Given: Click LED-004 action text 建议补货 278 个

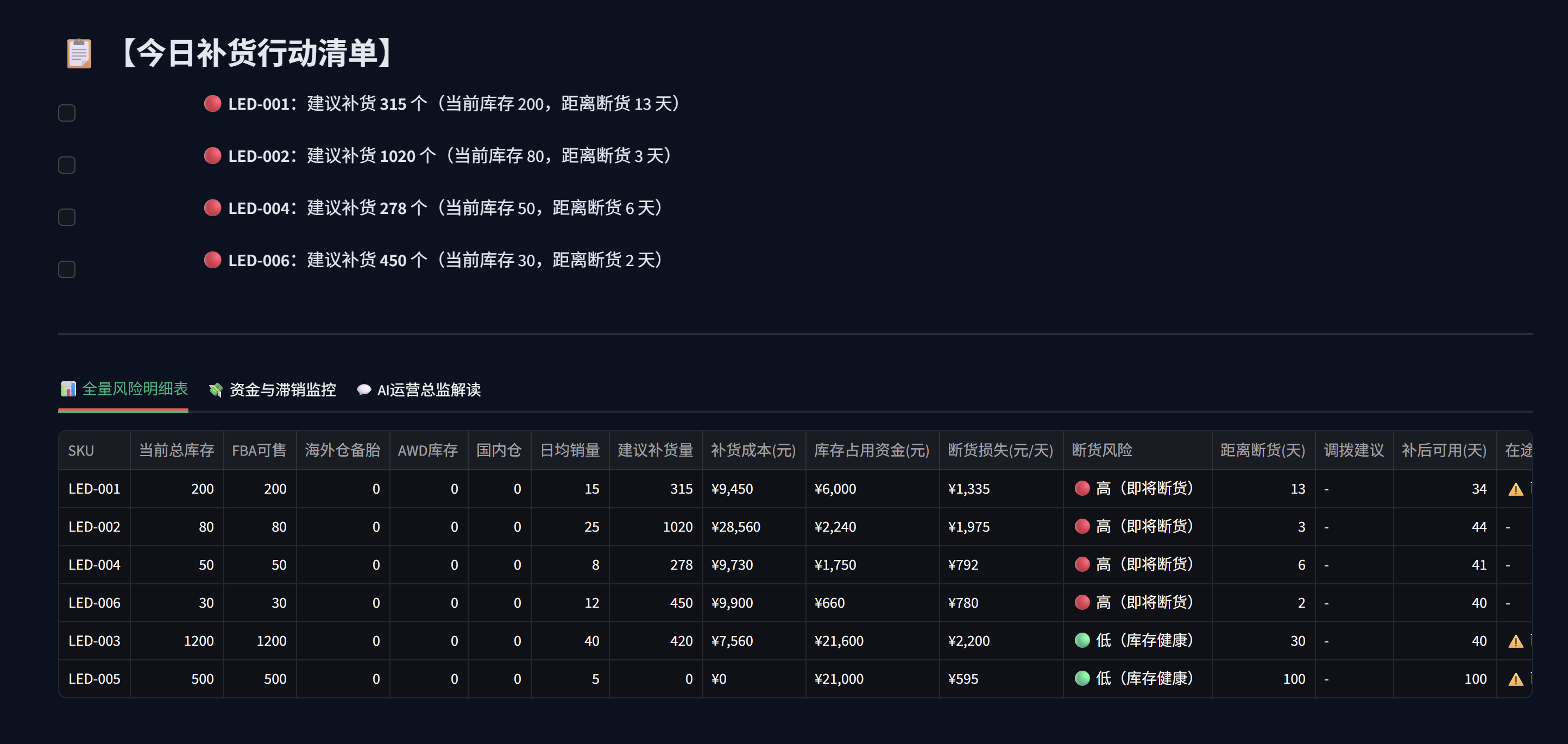Looking at the screenshot, I should pos(367,207).
